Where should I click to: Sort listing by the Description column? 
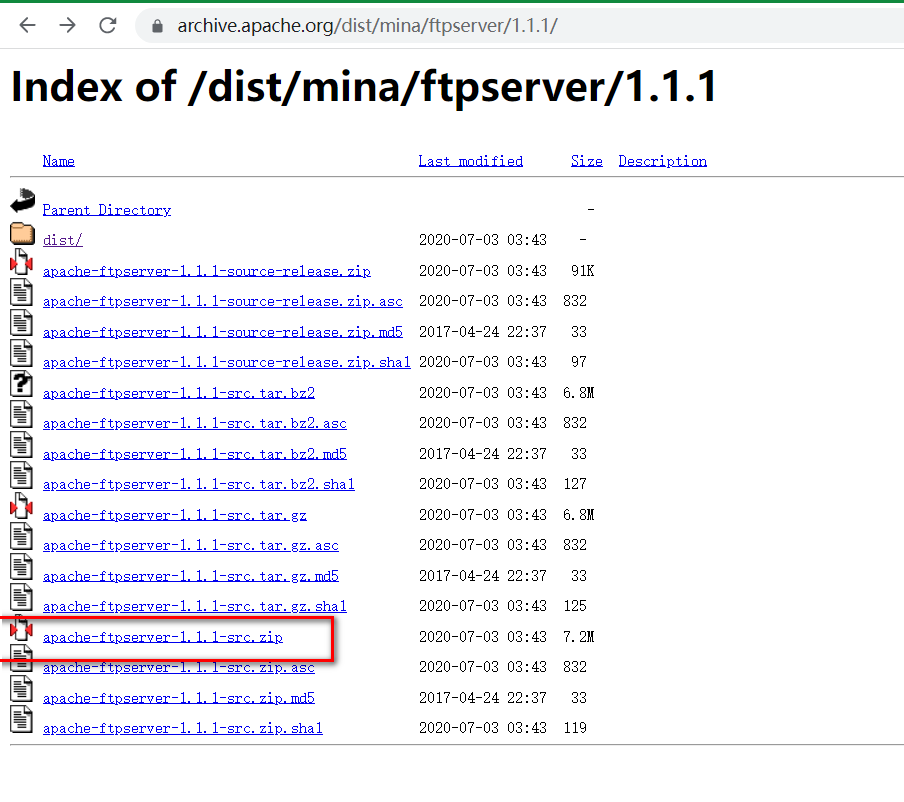[662, 161]
